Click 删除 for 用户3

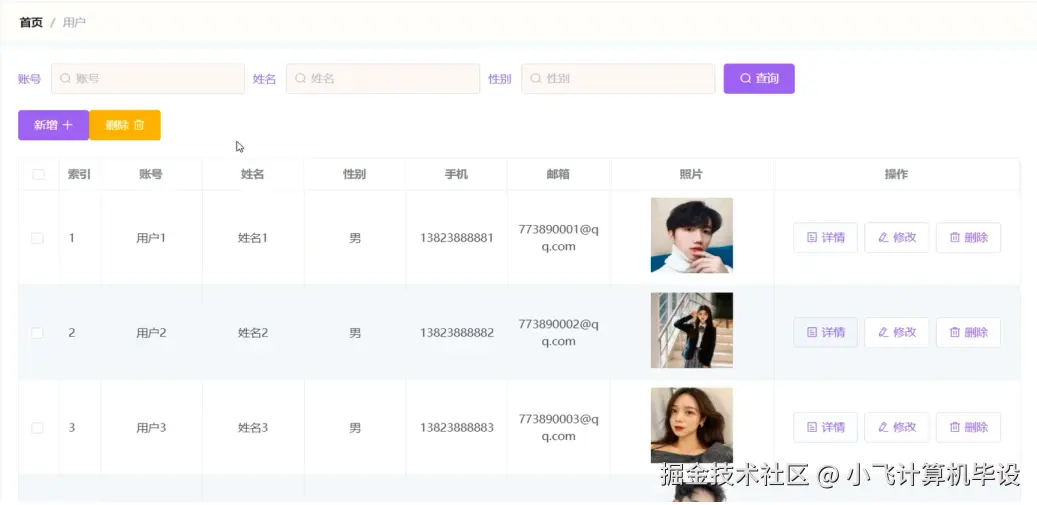(x=968, y=428)
